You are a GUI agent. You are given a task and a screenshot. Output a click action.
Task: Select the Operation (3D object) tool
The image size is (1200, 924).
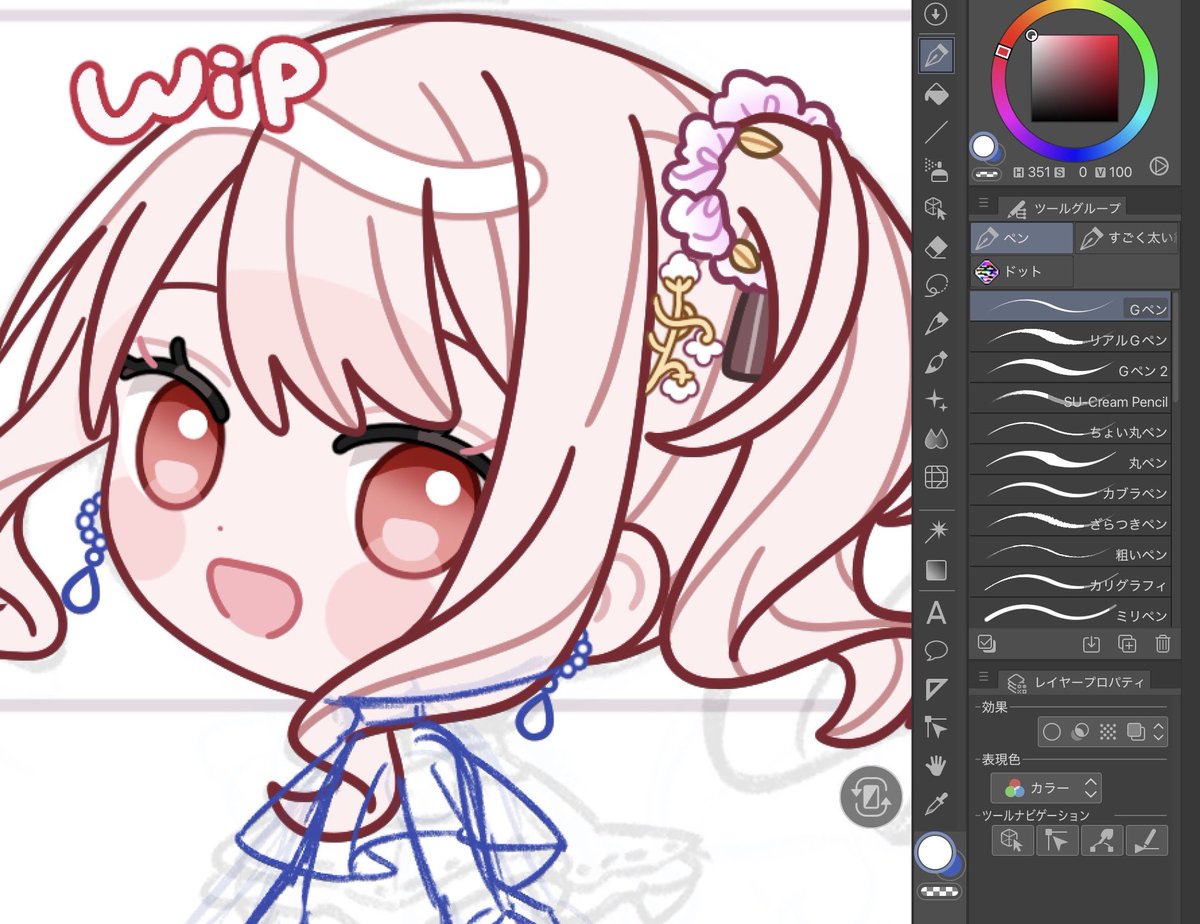936,208
